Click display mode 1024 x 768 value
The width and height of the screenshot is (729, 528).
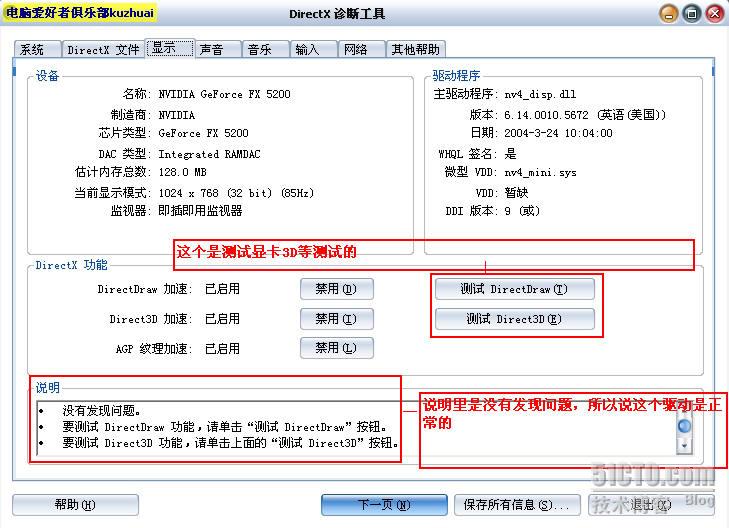(x=236, y=193)
